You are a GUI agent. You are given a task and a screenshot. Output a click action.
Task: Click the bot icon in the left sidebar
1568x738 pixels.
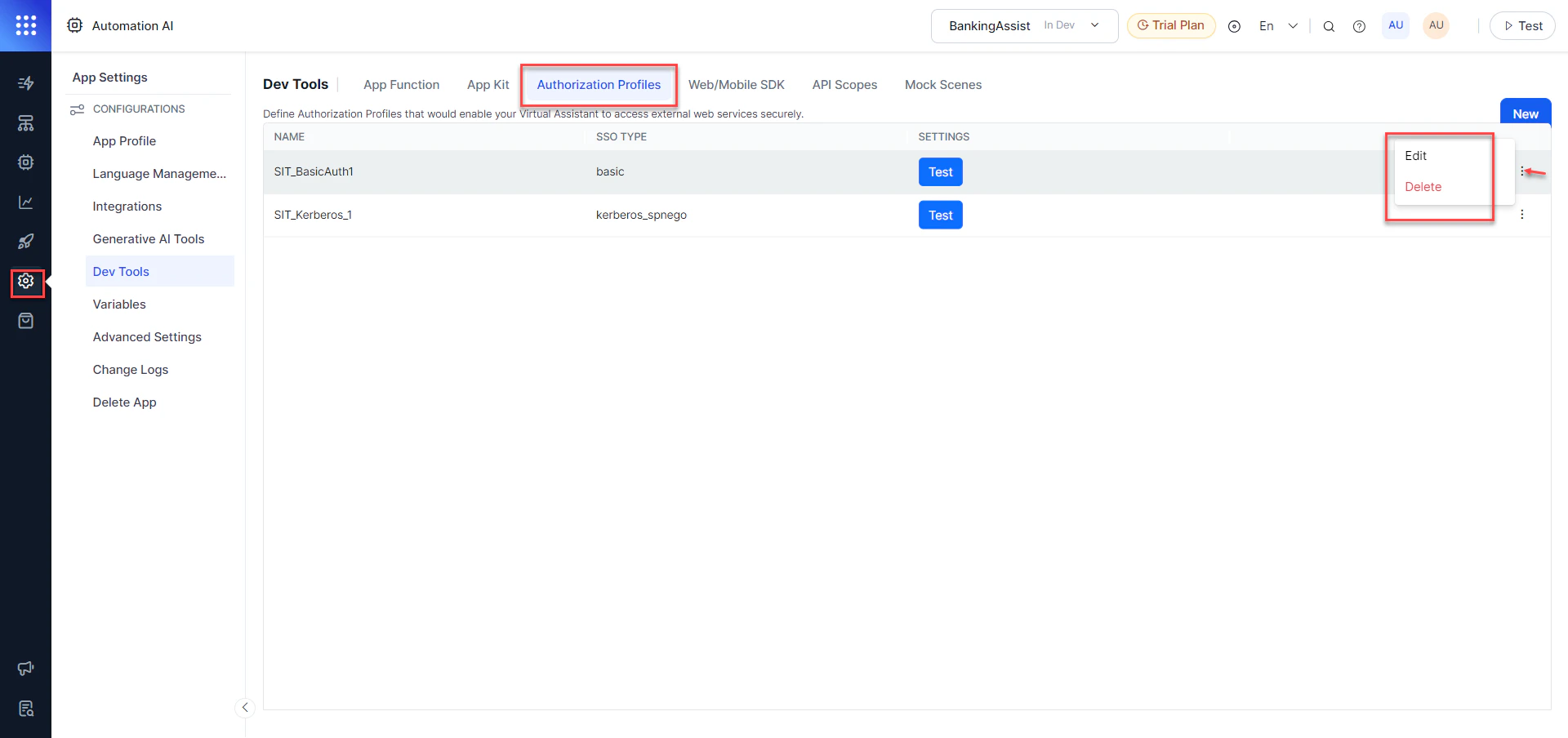[x=25, y=162]
